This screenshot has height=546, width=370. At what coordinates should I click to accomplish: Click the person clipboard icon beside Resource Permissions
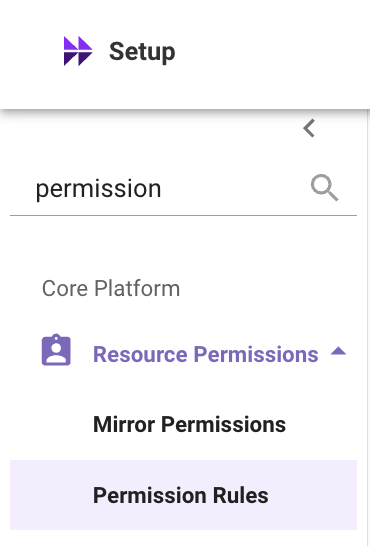point(56,350)
